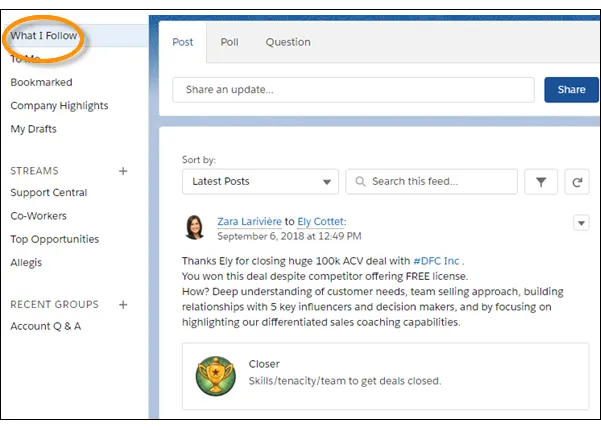This screenshot has width=601, height=430.
Task: Open the Allegis stream
Action: [26, 263]
